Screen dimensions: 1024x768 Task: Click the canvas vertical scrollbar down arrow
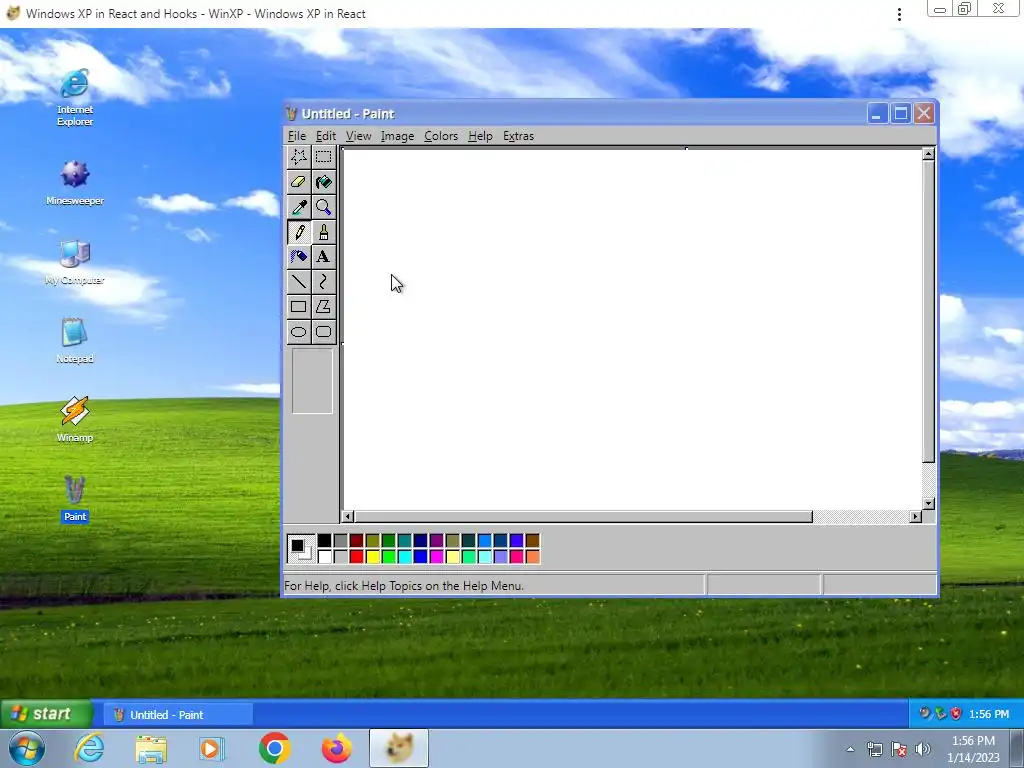(x=928, y=504)
